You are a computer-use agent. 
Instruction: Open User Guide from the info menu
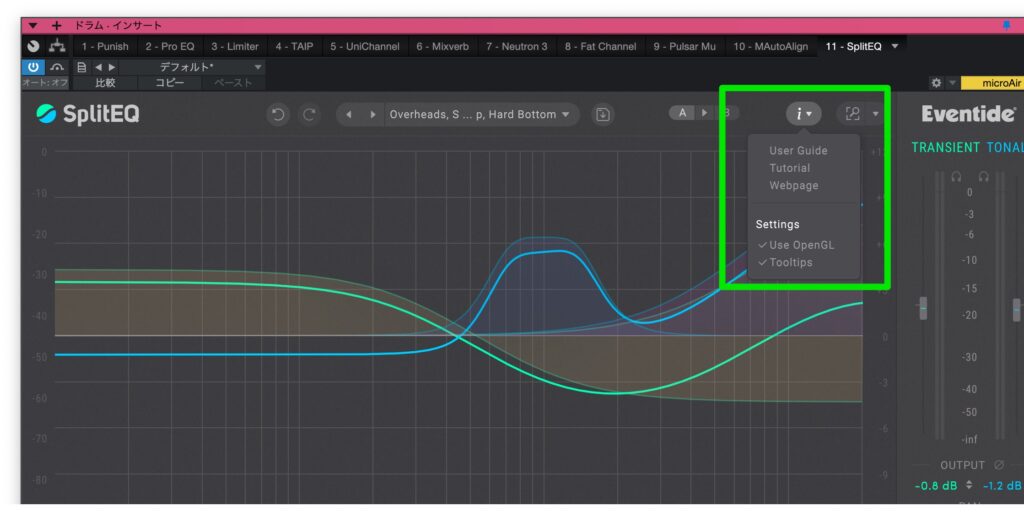(798, 151)
